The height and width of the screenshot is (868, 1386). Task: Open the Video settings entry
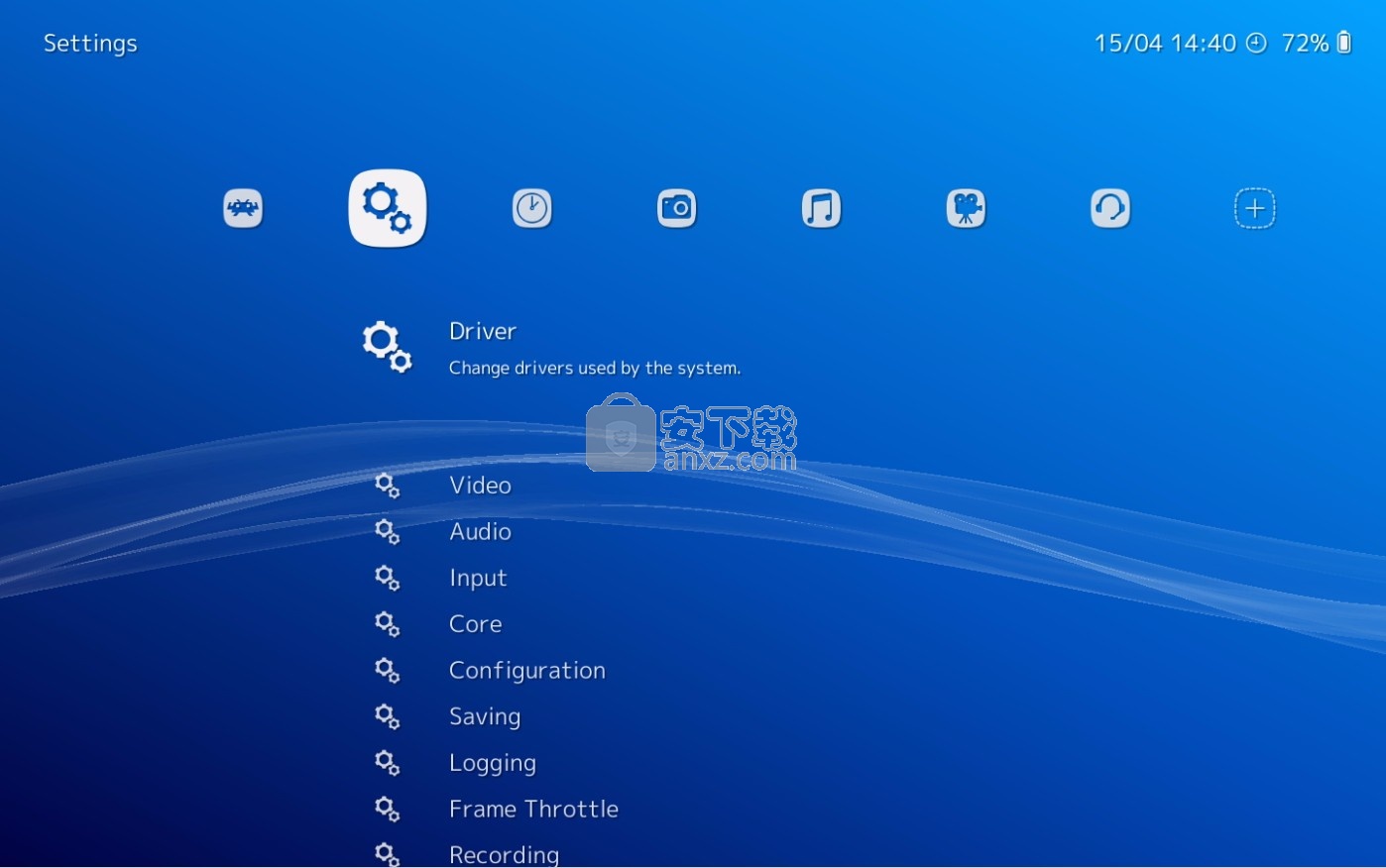coord(480,486)
